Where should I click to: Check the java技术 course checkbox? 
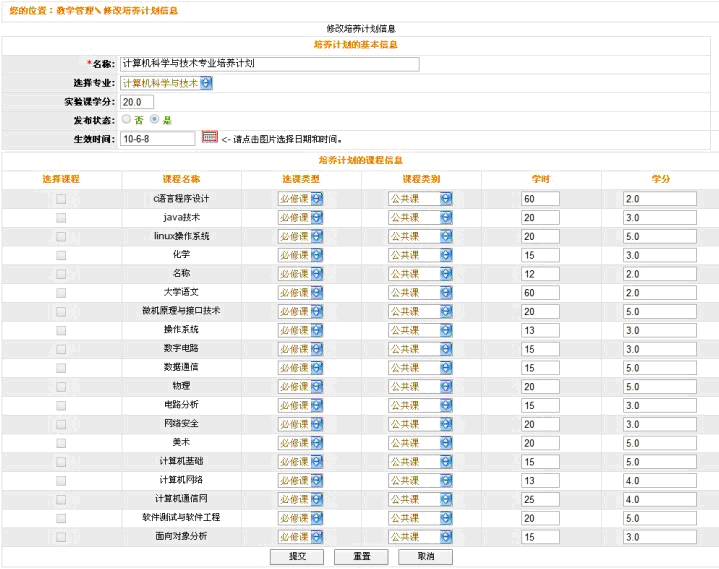click(61, 217)
